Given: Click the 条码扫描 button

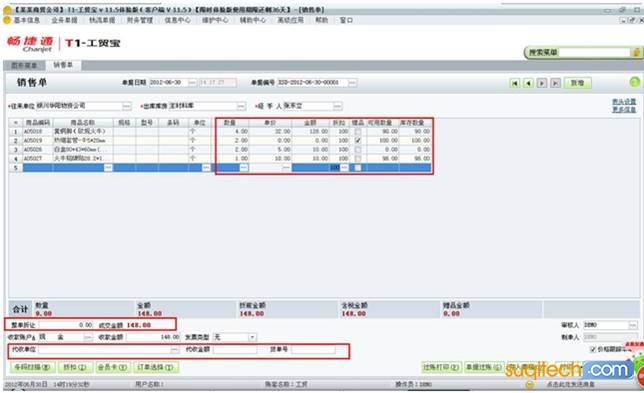Looking at the screenshot, I should (32, 367).
